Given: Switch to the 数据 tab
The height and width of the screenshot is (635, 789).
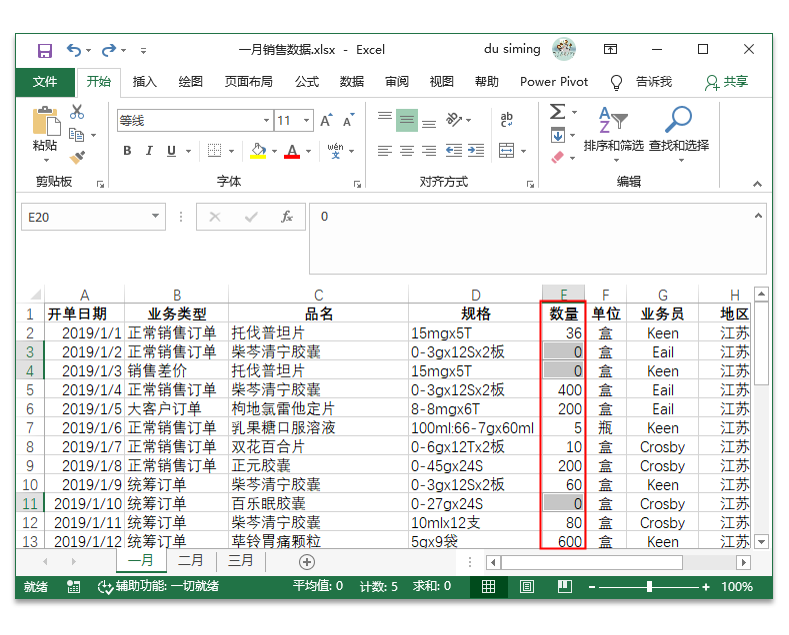Looking at the screenshot, I should click(351, 82).
